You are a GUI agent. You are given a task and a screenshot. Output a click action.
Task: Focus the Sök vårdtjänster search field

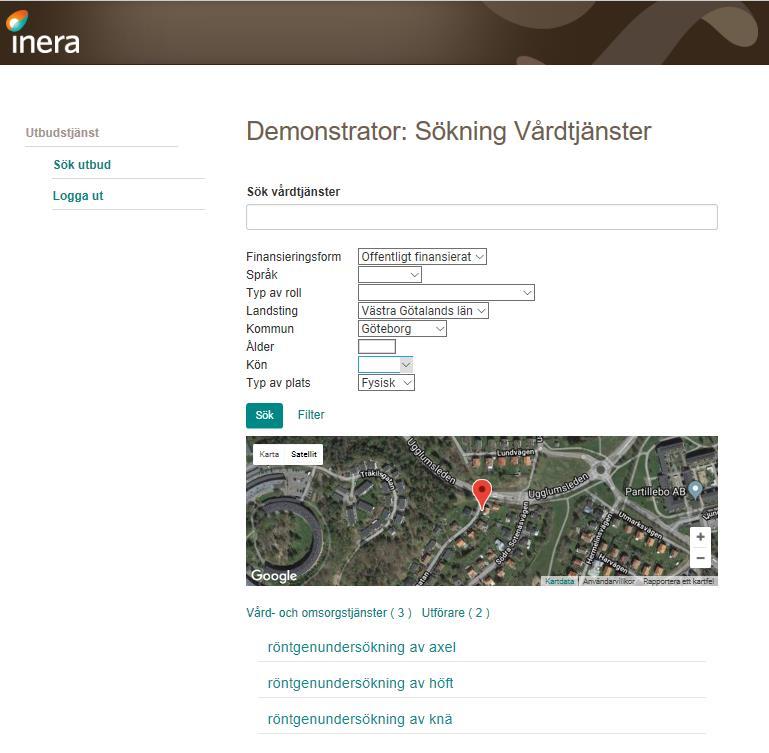(482, 217)
